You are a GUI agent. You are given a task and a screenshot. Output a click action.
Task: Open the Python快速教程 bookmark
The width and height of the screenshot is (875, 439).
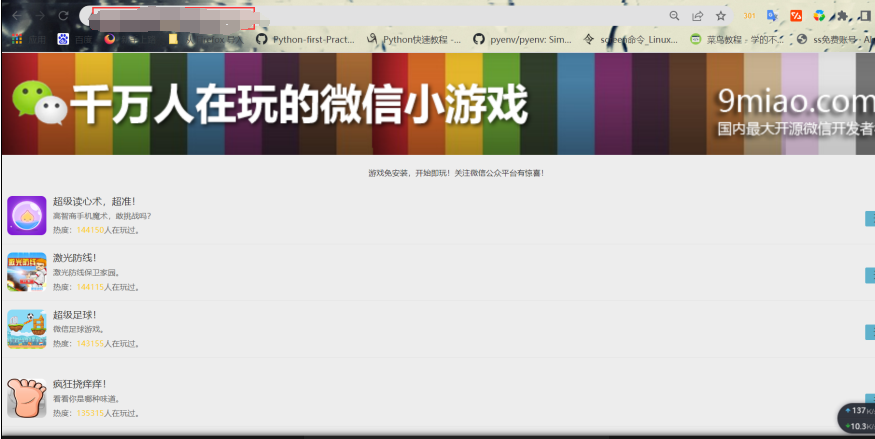tap(414, 40)
